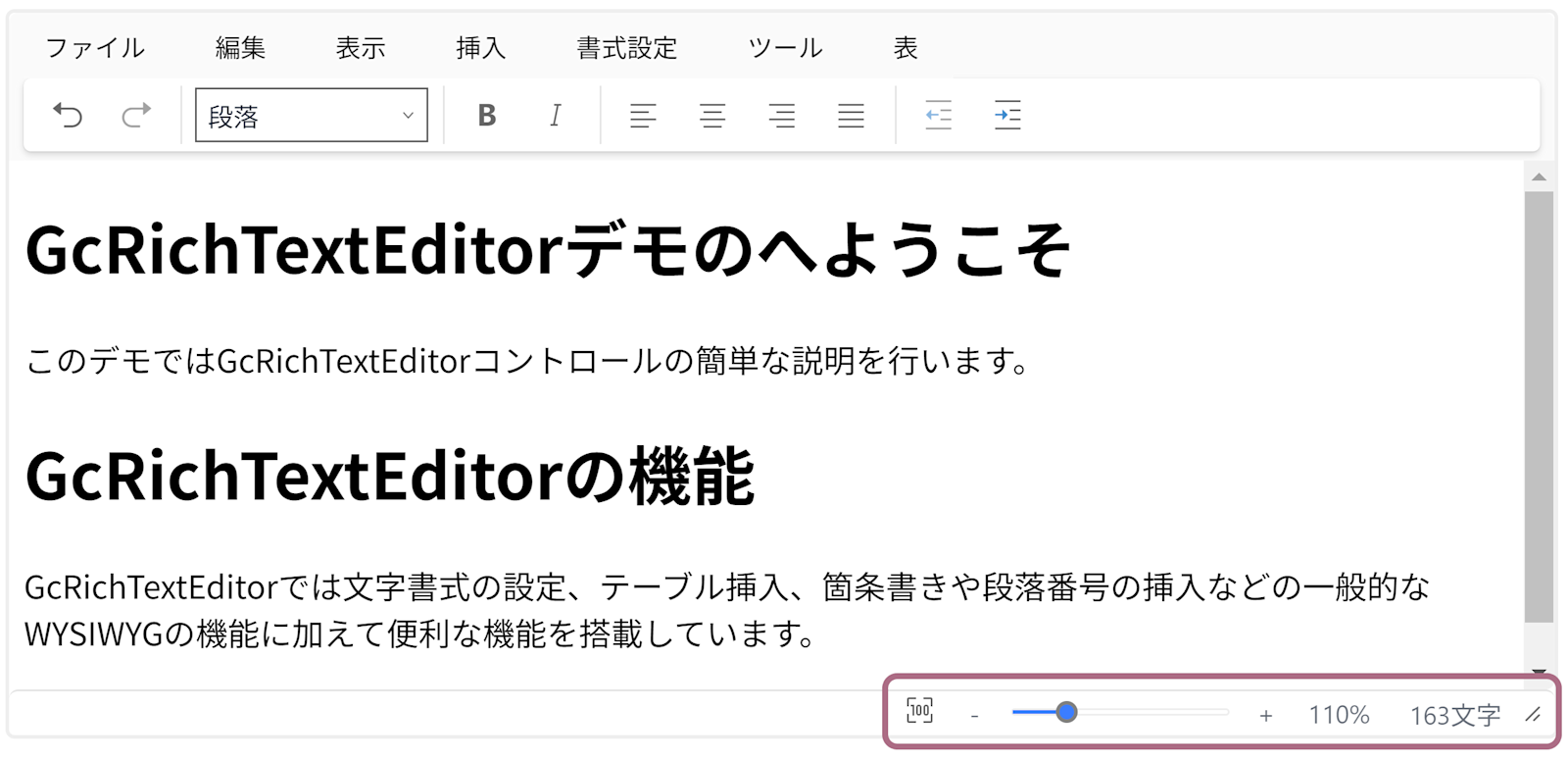Click the resize grip in status bar
This screenshot has width=1568, height=760.
(1534, 715)
